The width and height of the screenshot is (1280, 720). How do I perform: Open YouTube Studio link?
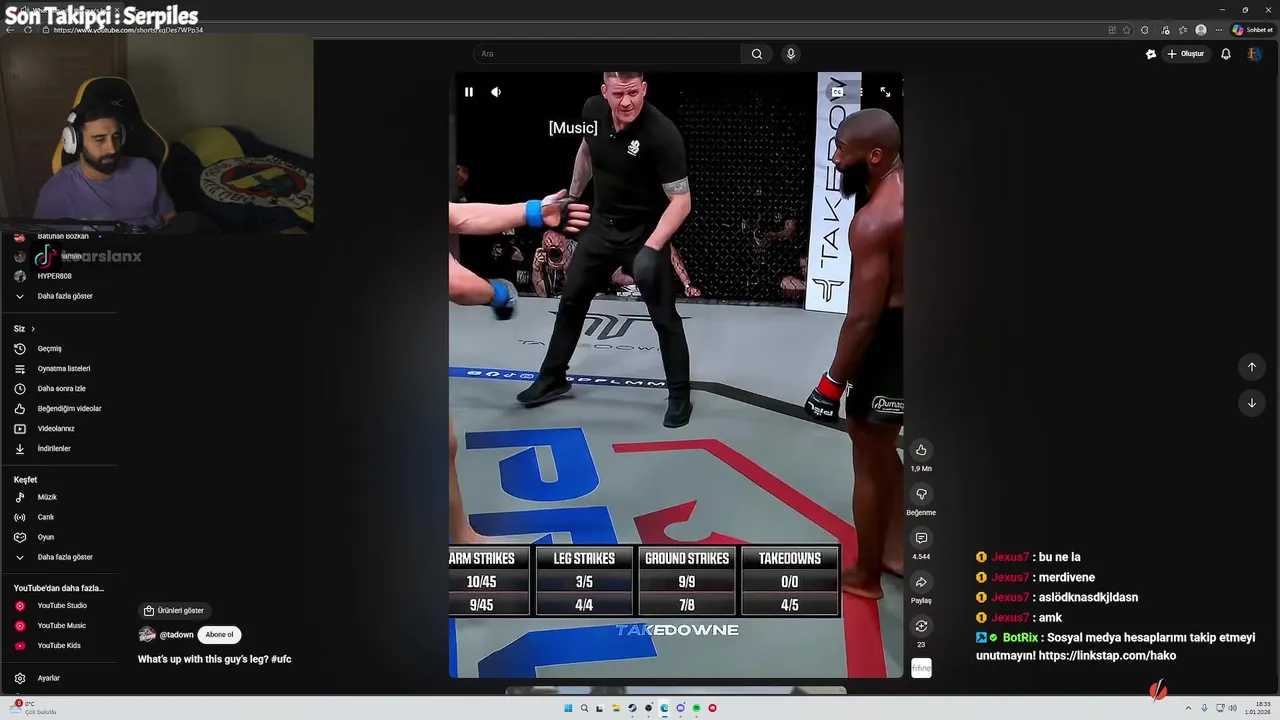62,606
